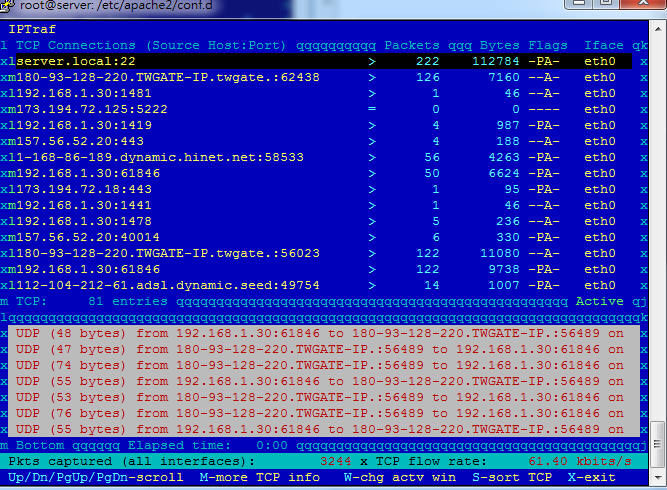
Task: Click the Packets column header
Action: (412, 46)
